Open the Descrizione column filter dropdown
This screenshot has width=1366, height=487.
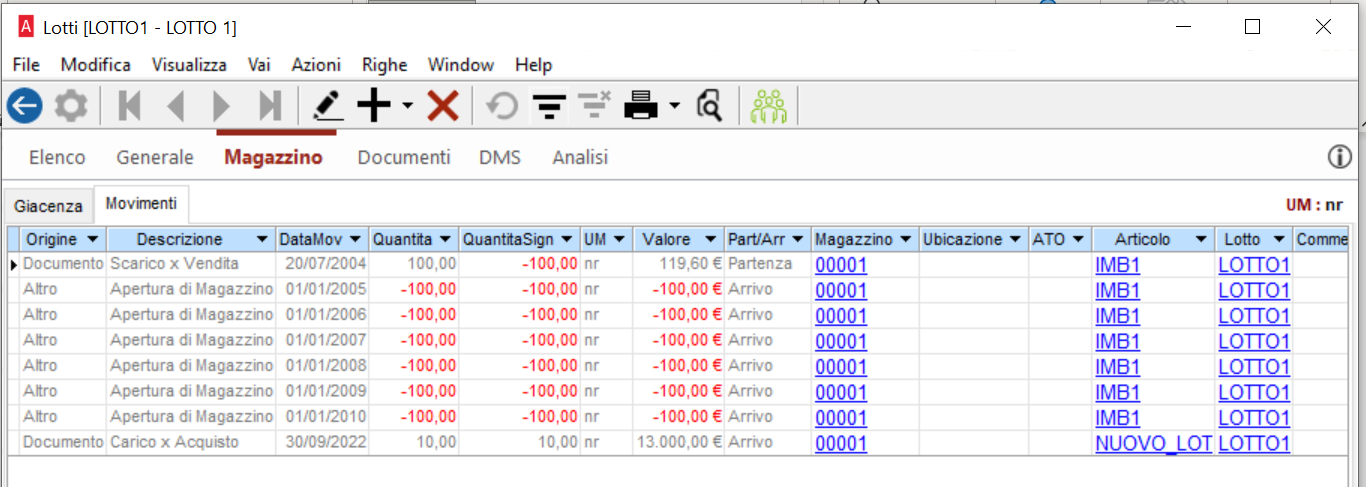click(262, 240)
